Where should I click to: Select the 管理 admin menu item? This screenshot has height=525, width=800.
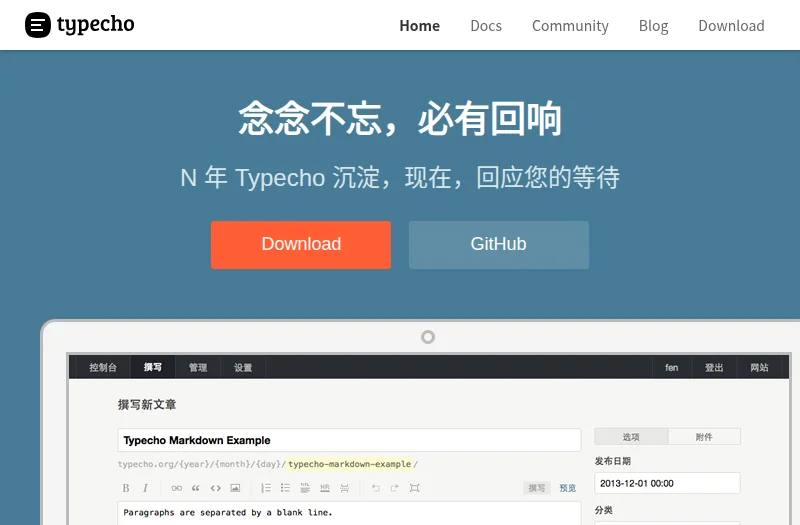coord(198,367)
